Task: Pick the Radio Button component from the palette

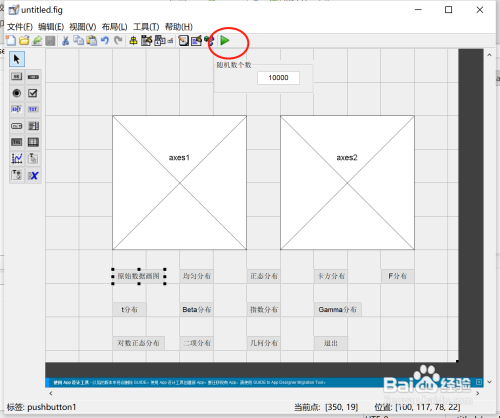Action: (x=17, y=93)
